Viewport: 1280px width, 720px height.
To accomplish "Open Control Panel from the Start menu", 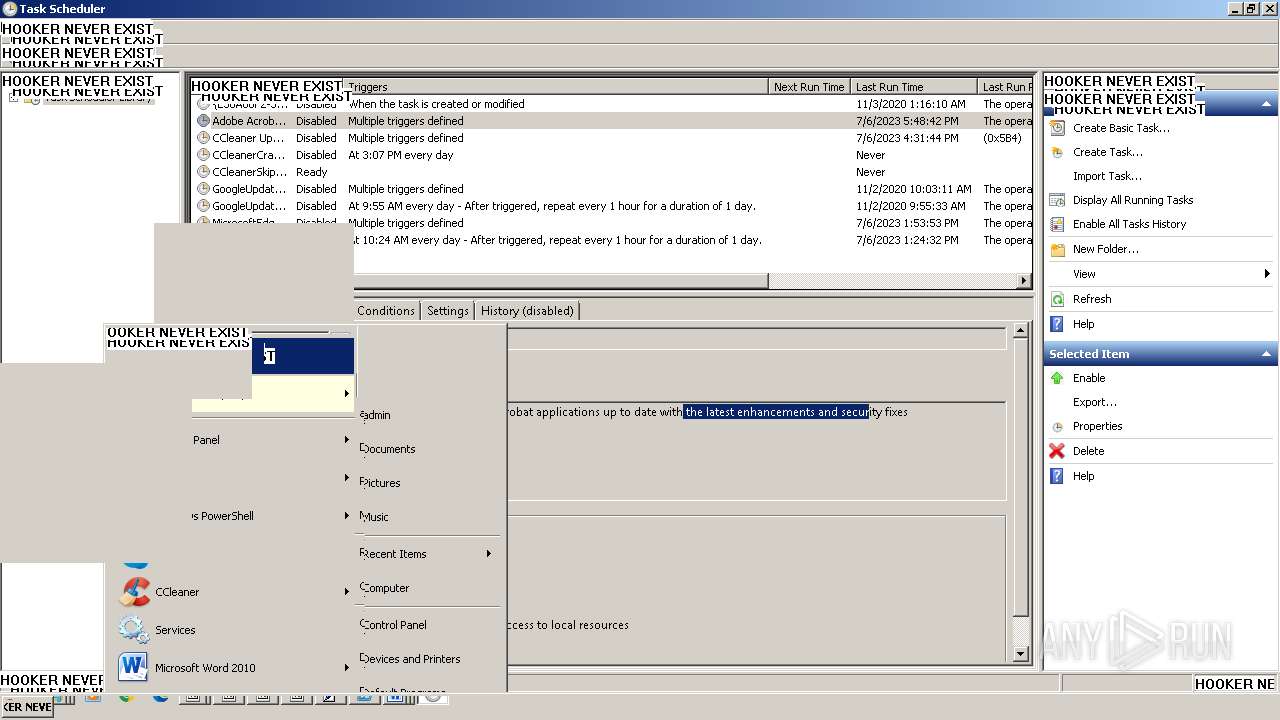I will [x=393, y=625].
